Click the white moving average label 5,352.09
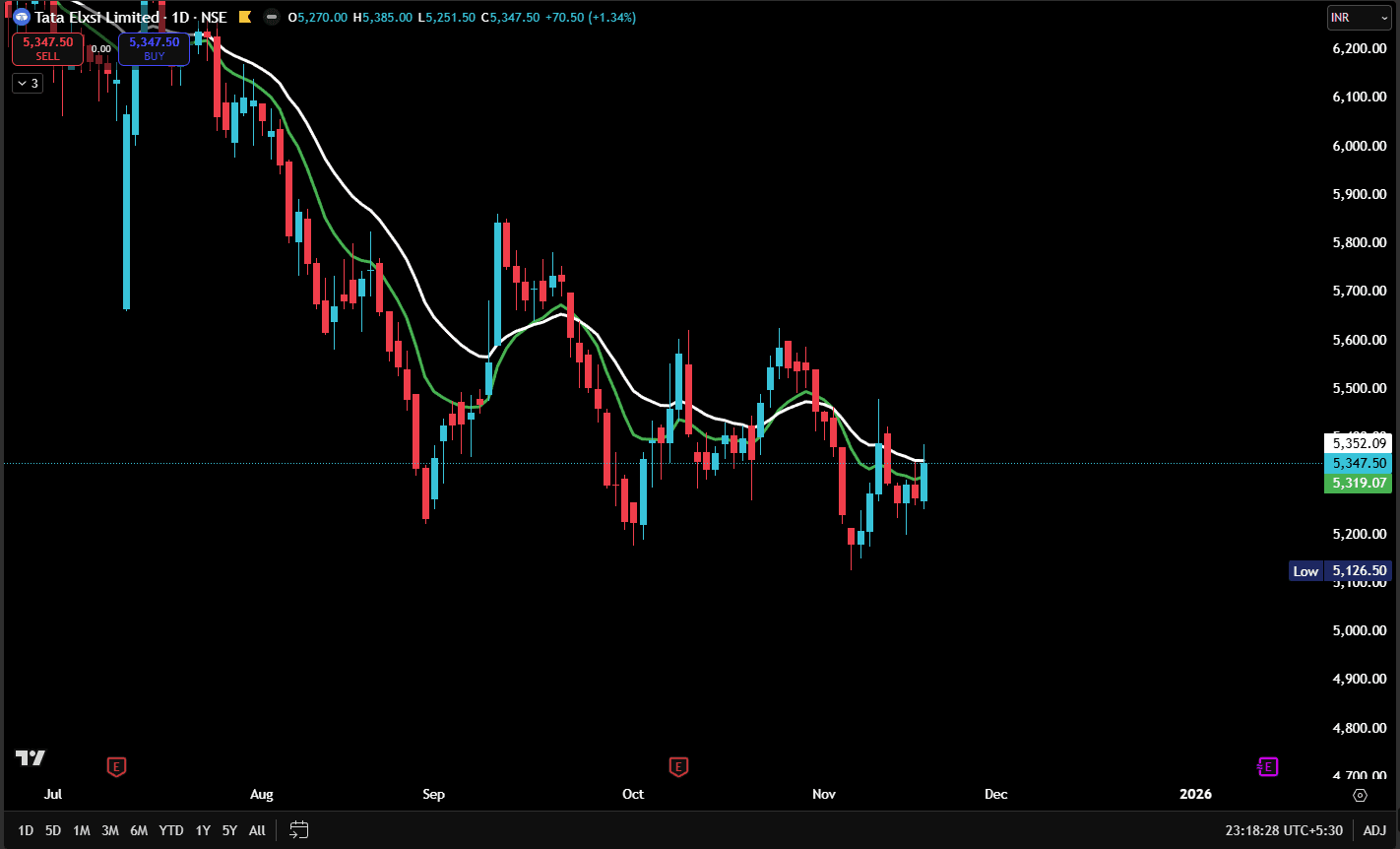 pos(1360,443)
